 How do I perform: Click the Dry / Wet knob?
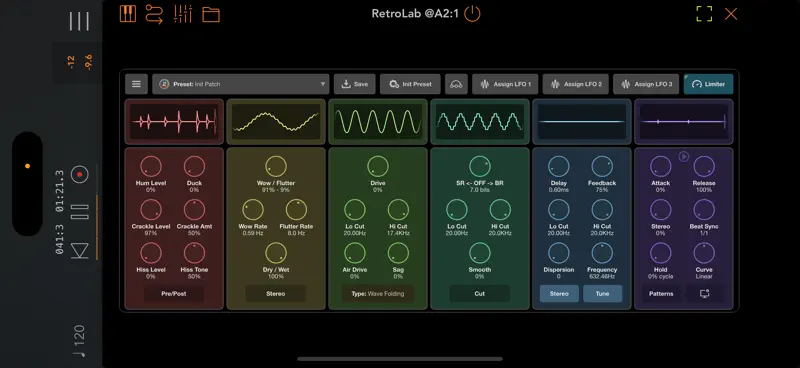(276, 253)
